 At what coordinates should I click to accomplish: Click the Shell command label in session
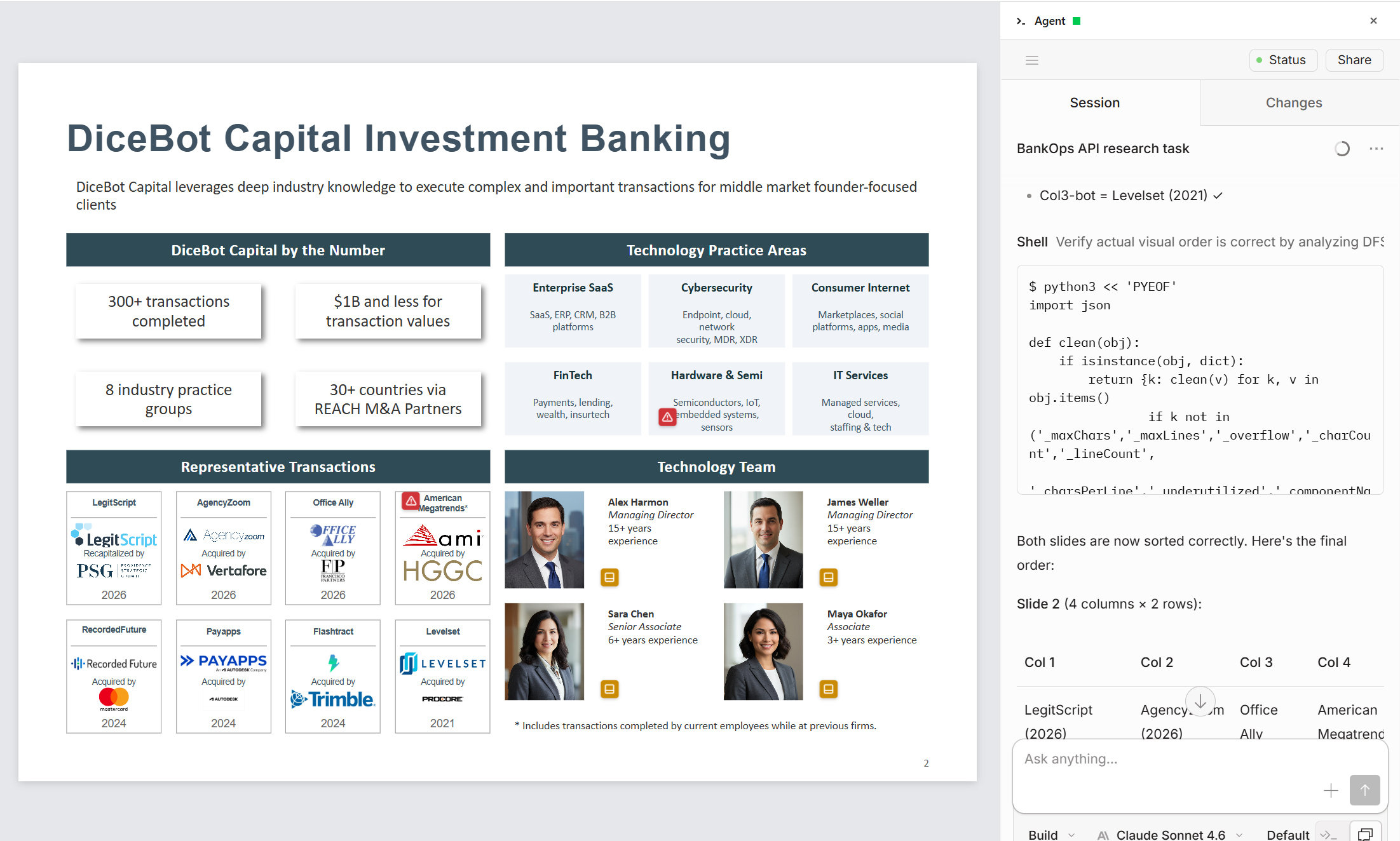click(1032, 242)
